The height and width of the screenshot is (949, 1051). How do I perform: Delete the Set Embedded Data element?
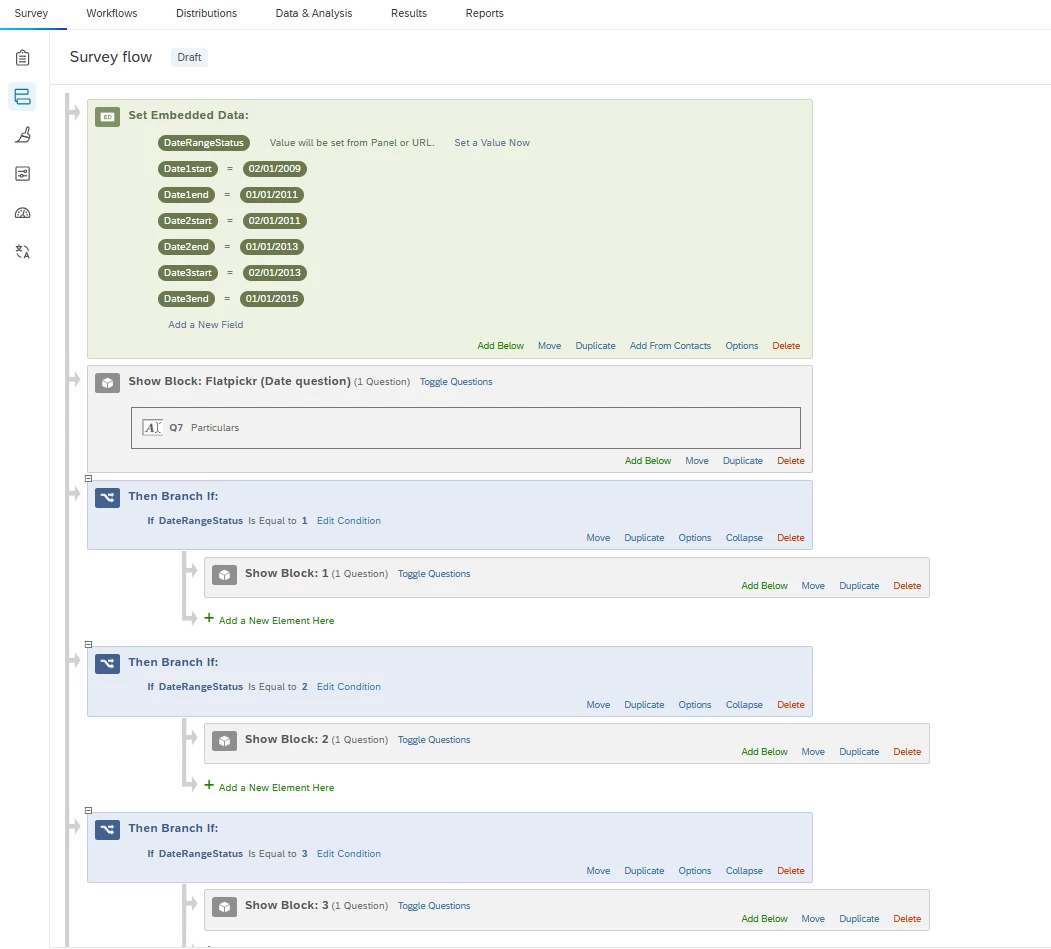tap(786, 346)
